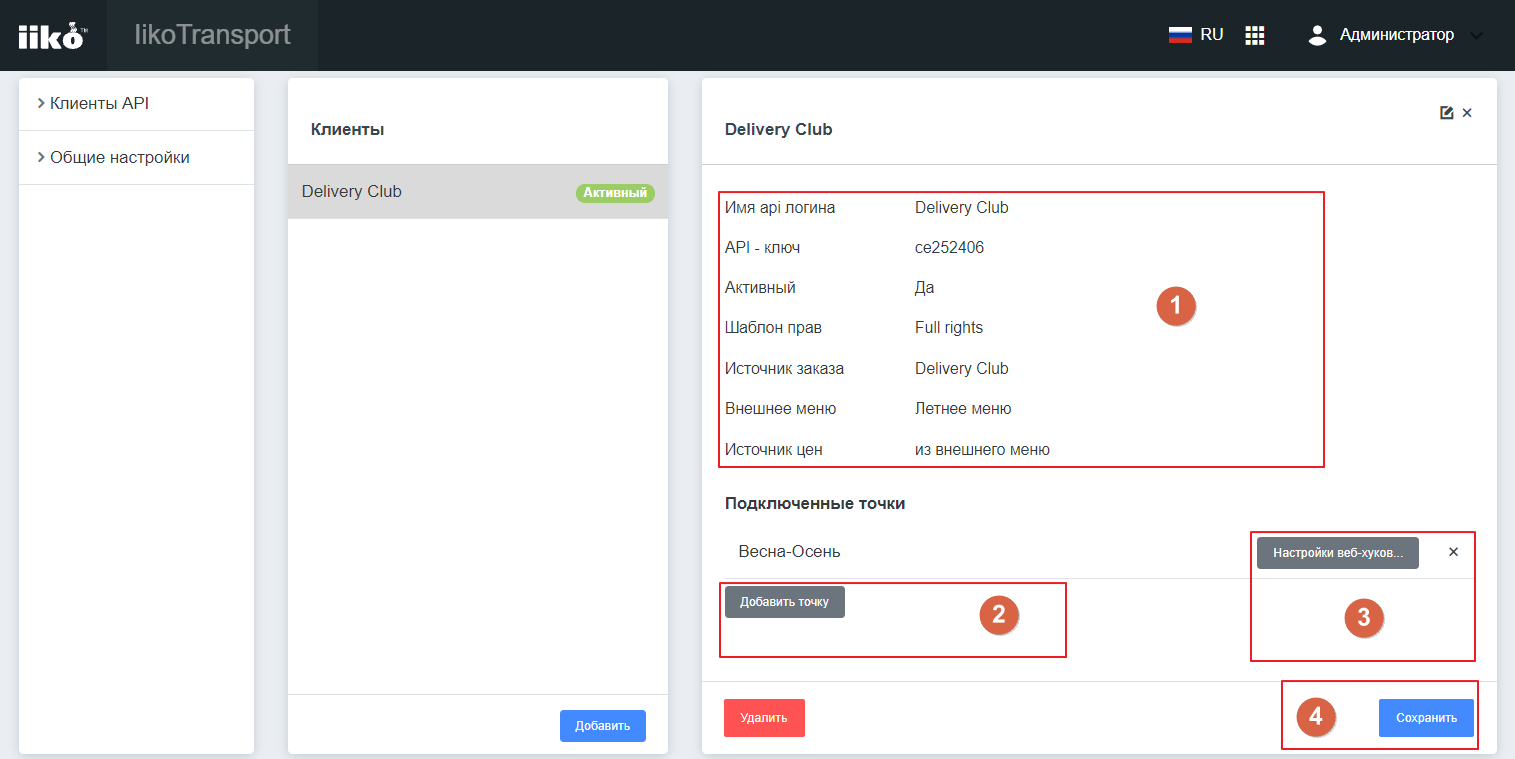Image resolution: width=1515 pixels, height=759 pixels.
Task: Click the Имя api логина label
Action: [x=780, y=207]
